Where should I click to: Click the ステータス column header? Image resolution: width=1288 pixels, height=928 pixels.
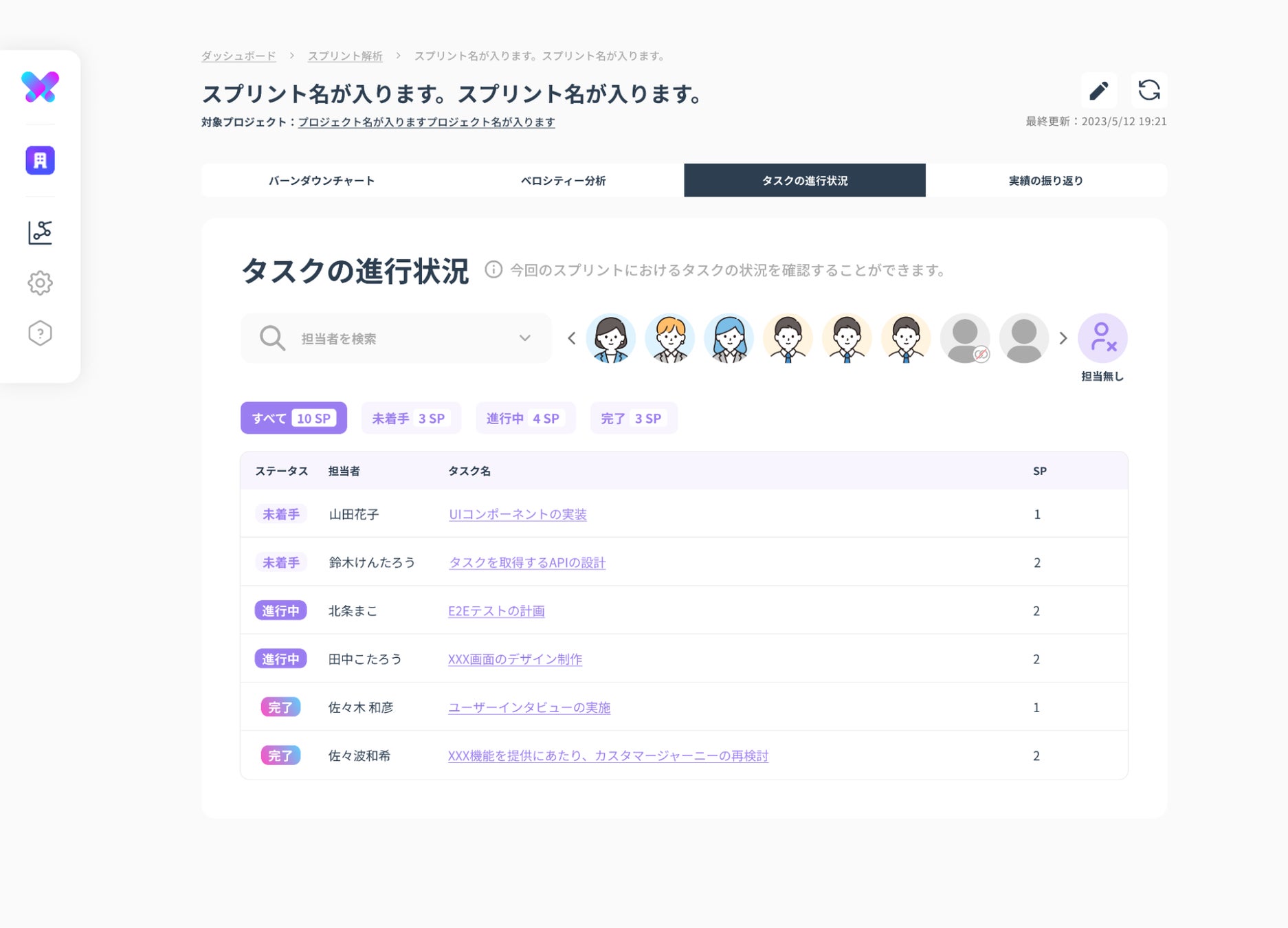click(282, 471)
